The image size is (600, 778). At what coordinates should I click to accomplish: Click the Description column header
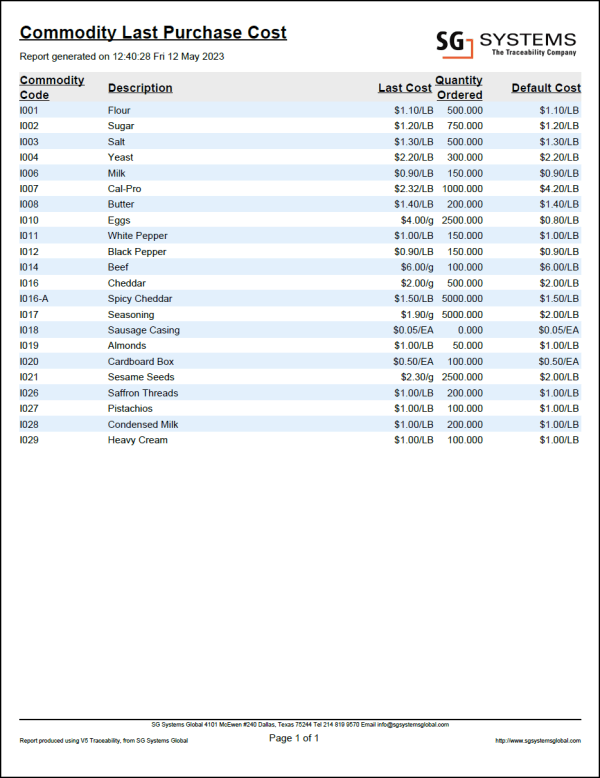[140, 88]
